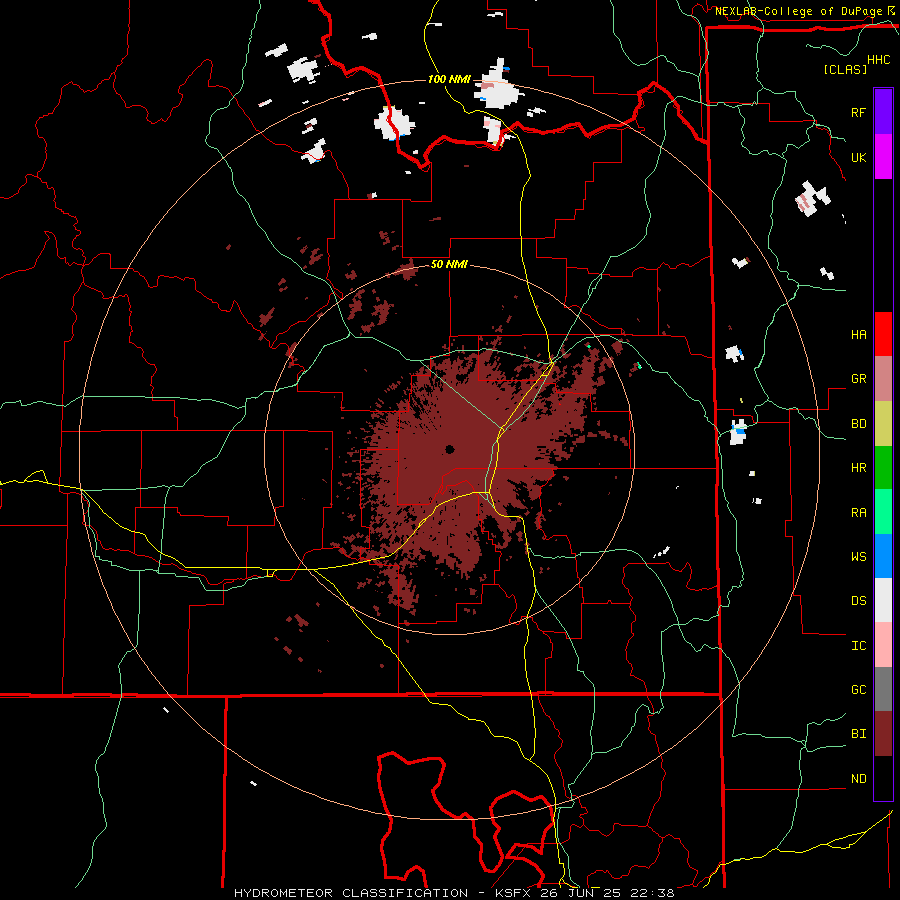The height and width of the screenshot is (900, 900).
Task: Click the WS blue legend swatch
Action: (x=883, y=556)
